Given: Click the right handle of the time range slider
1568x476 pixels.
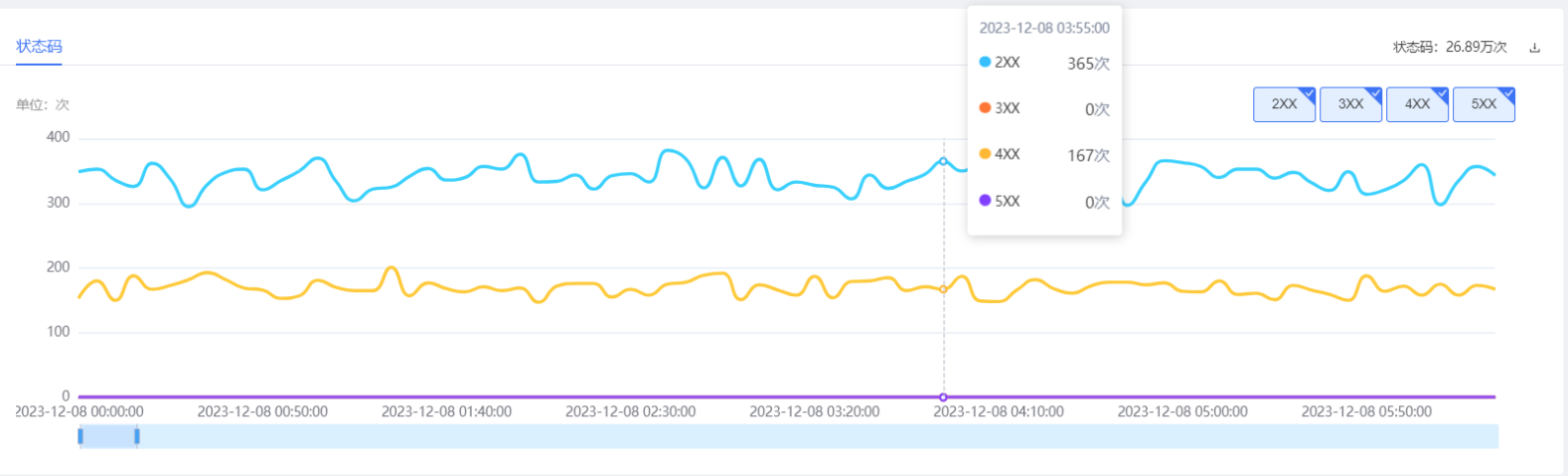Looking at the screenshot, I should pyautogui.click(x=137, y=436).
